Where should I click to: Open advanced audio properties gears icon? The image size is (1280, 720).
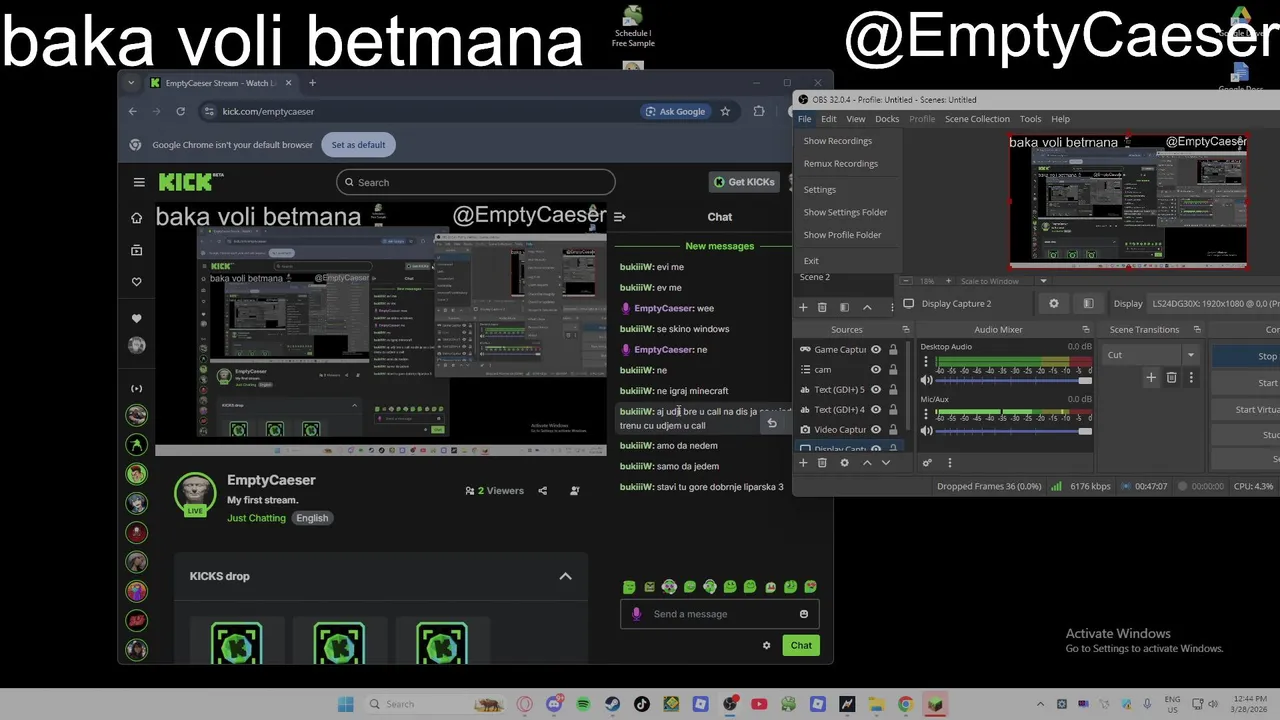pos(927,463)
